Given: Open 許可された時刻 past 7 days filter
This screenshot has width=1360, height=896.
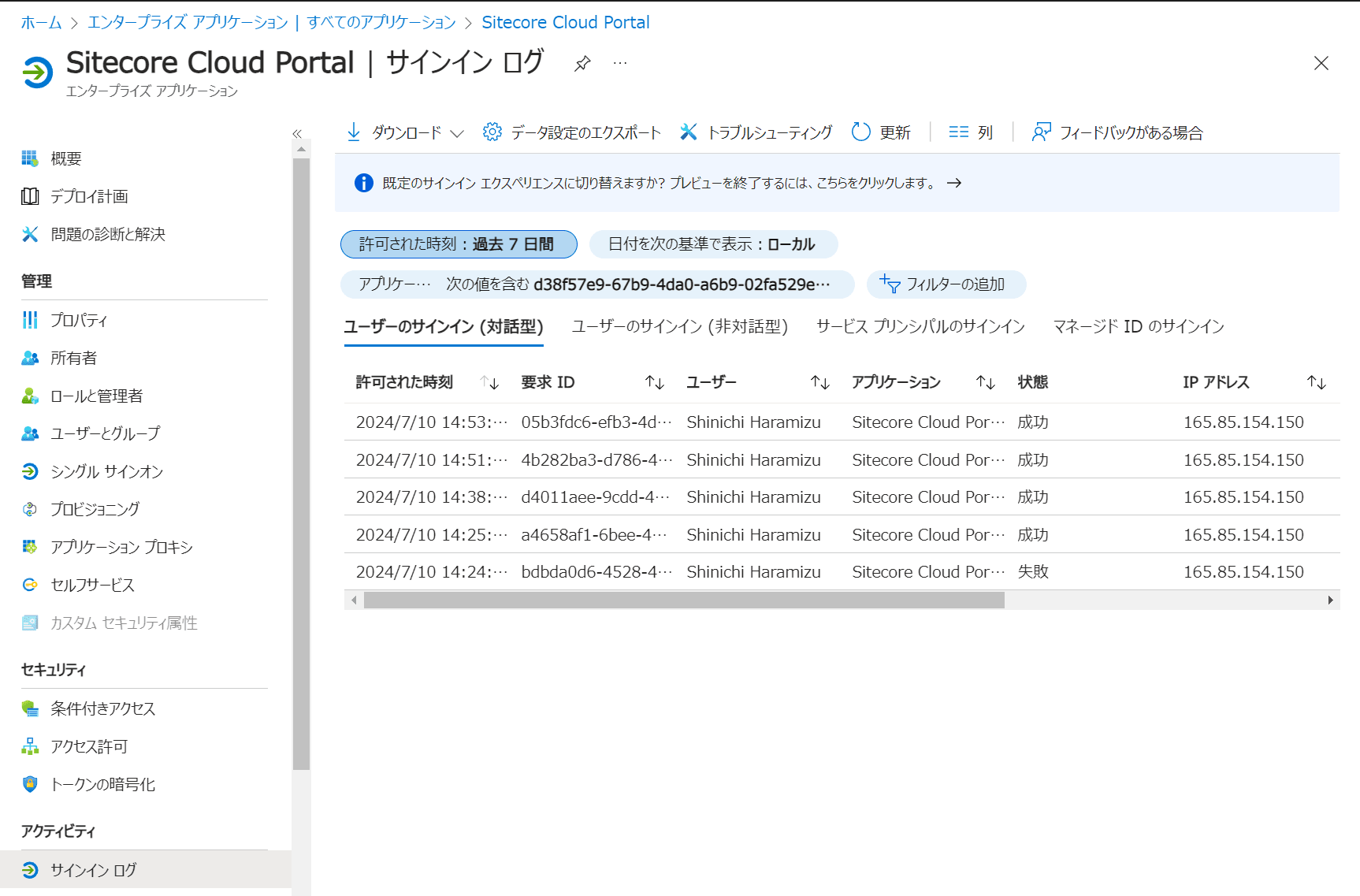Looking at the screenshot, I should pyautogui.click(x=458, y=244).
